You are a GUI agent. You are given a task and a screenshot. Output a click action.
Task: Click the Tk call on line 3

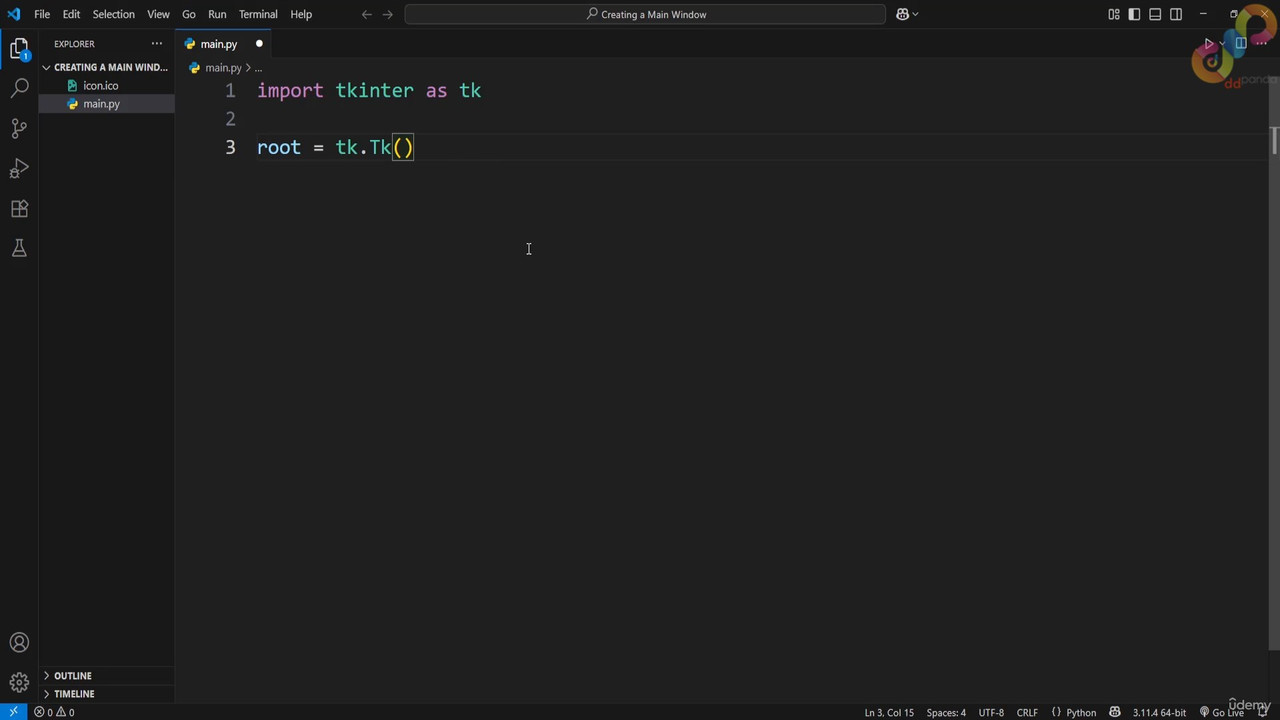click(380, 148)
